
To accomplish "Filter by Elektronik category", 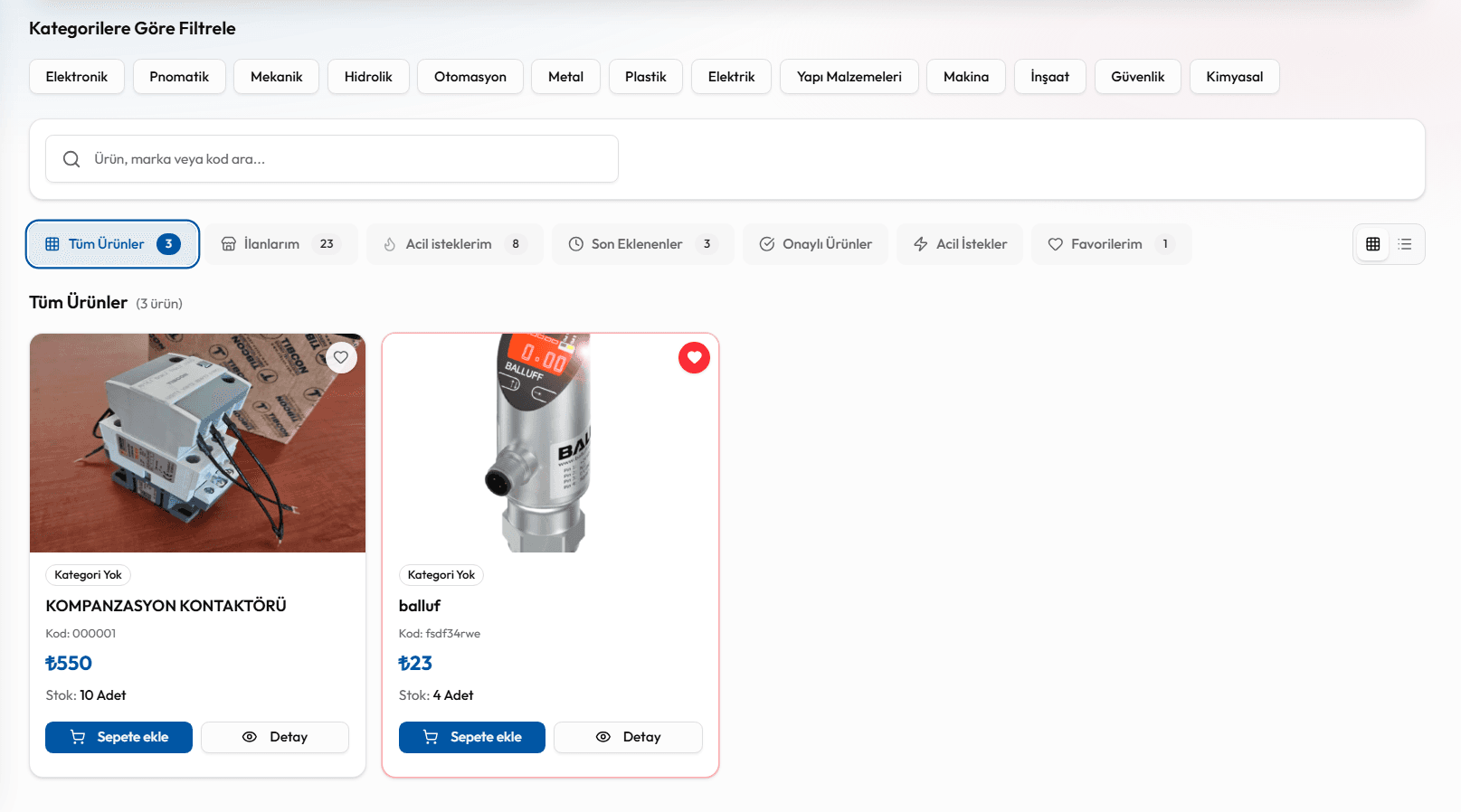I will click(x=77, y=77).
